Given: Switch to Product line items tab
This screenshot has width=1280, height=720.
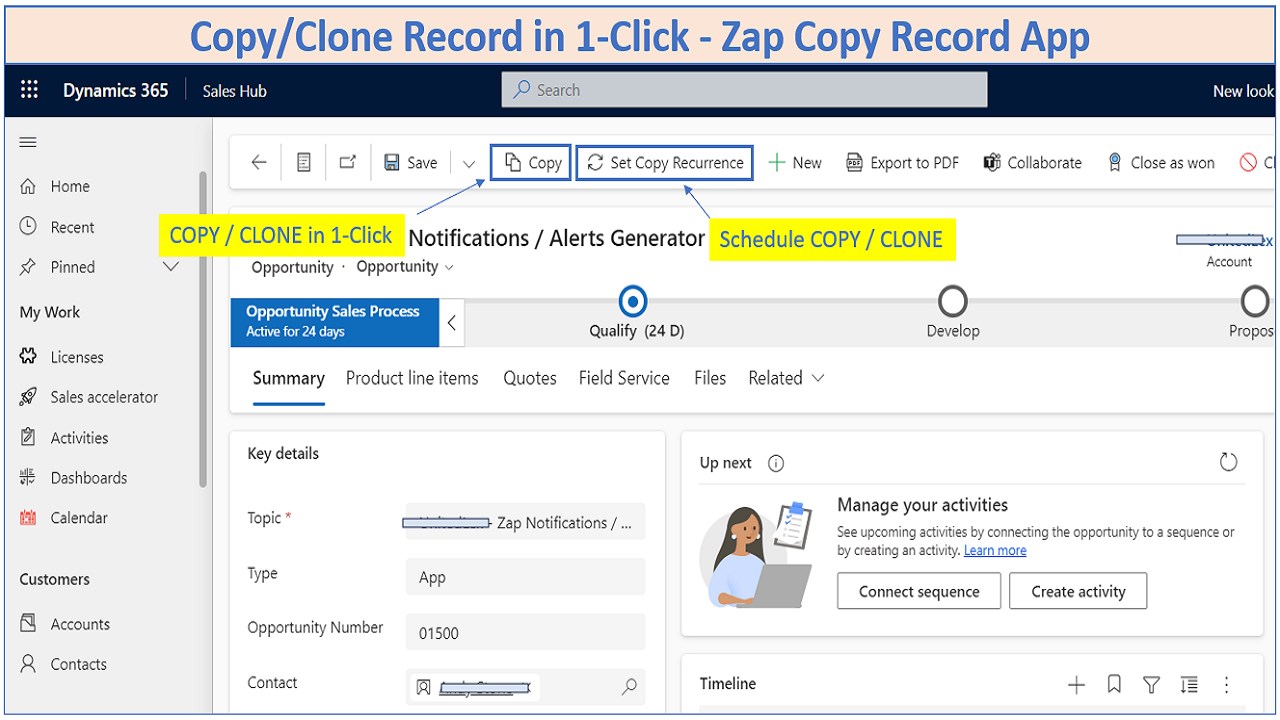Looking at the screenshot, I should point(412,378).
